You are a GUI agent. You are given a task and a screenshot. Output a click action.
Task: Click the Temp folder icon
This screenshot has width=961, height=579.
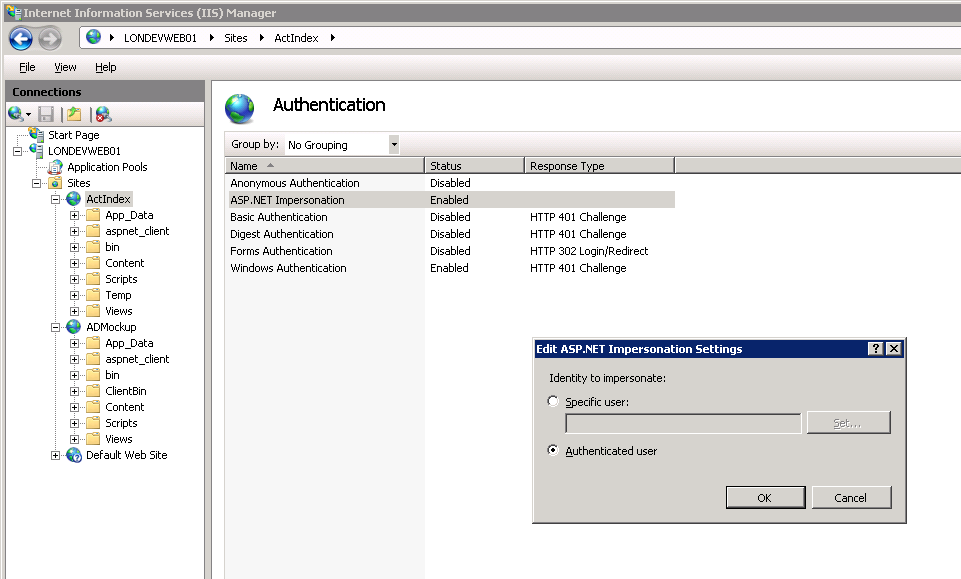[93, 295]
